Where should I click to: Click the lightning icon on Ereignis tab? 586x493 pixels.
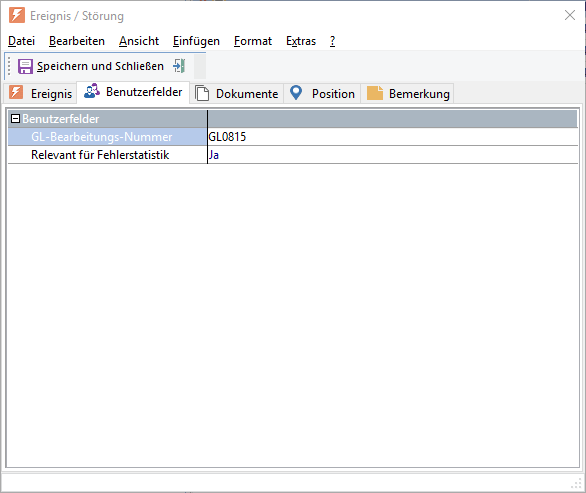tap(16, 92)
